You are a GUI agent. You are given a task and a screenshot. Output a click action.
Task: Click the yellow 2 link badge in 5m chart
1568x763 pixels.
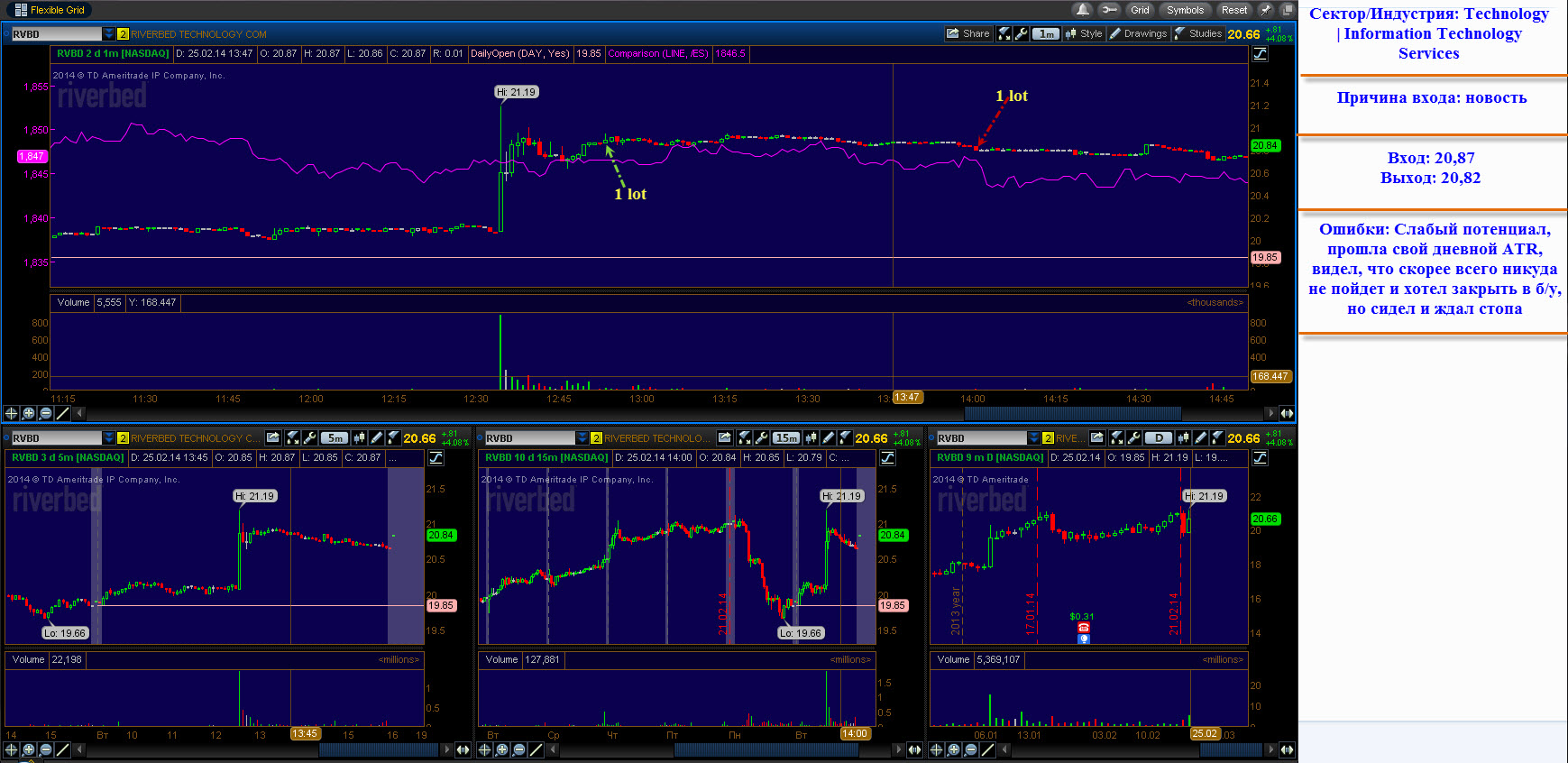coord(123,438)
